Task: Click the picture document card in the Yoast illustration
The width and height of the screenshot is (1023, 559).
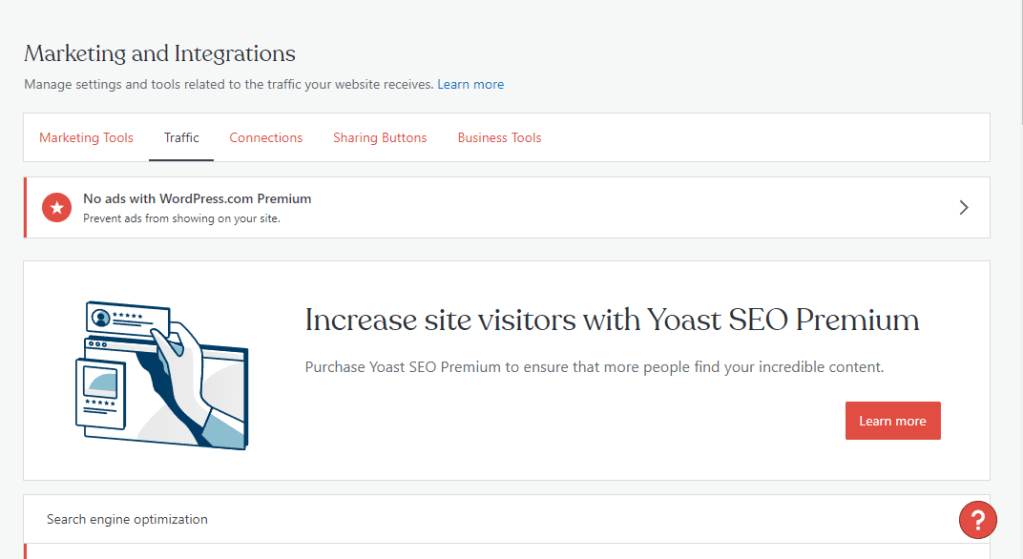Action: coord(102,387)
